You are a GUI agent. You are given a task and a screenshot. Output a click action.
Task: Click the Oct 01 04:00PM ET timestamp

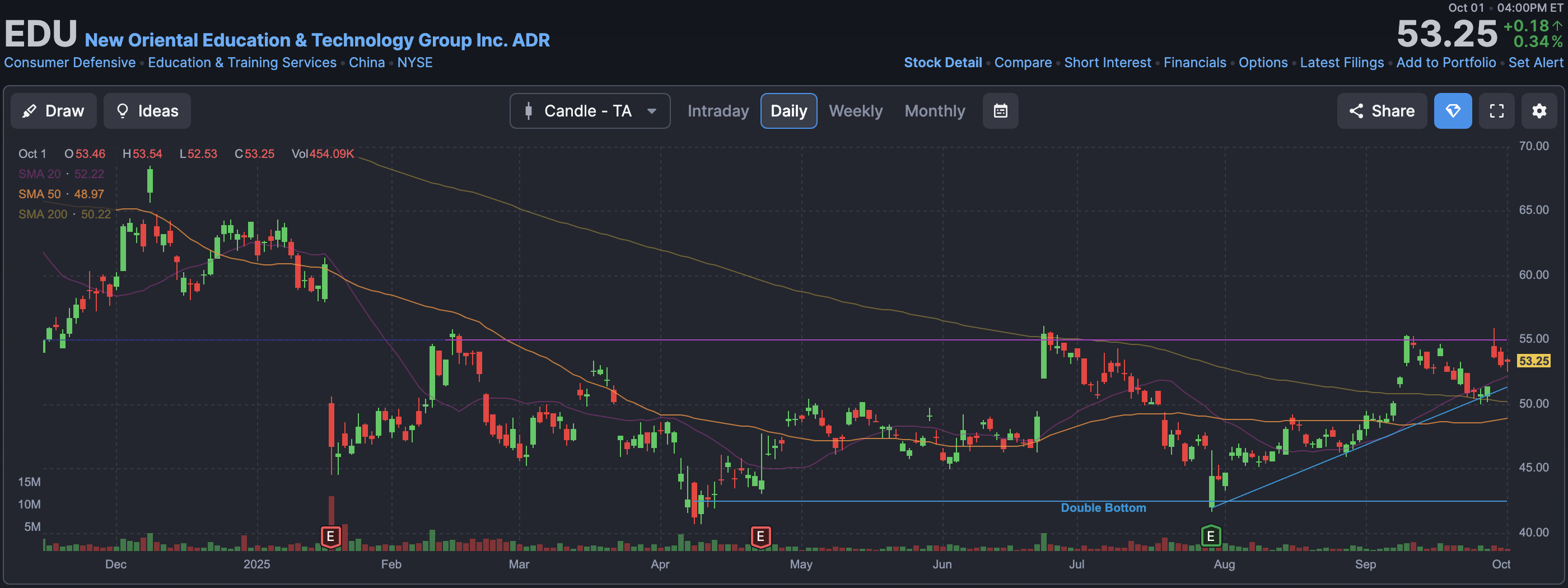coord(1505,8)
